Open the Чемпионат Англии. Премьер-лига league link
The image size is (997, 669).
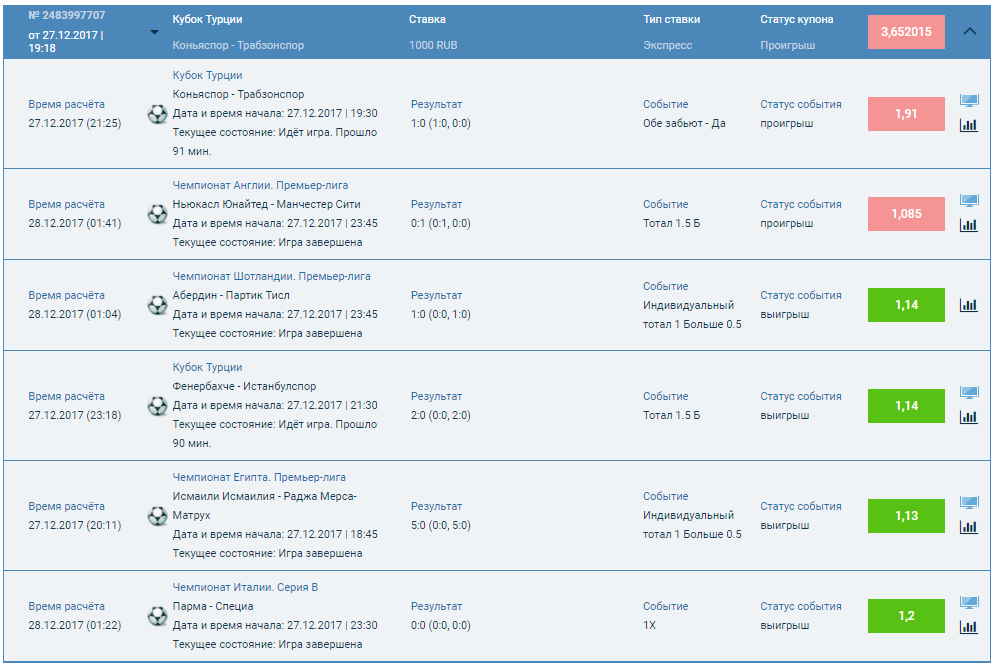point(260,185)
